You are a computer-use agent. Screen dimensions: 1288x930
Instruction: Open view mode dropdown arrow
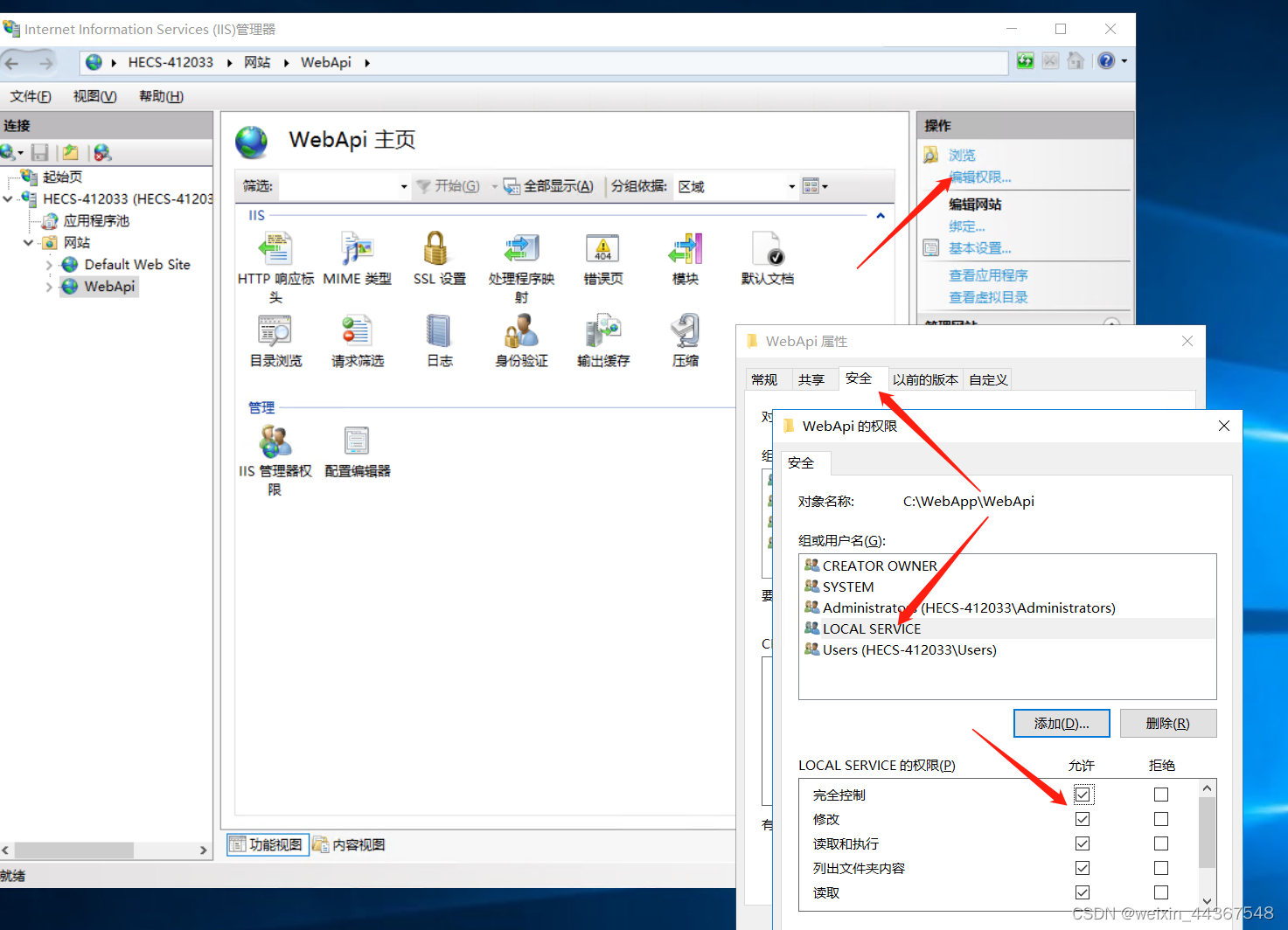(825, 186)
